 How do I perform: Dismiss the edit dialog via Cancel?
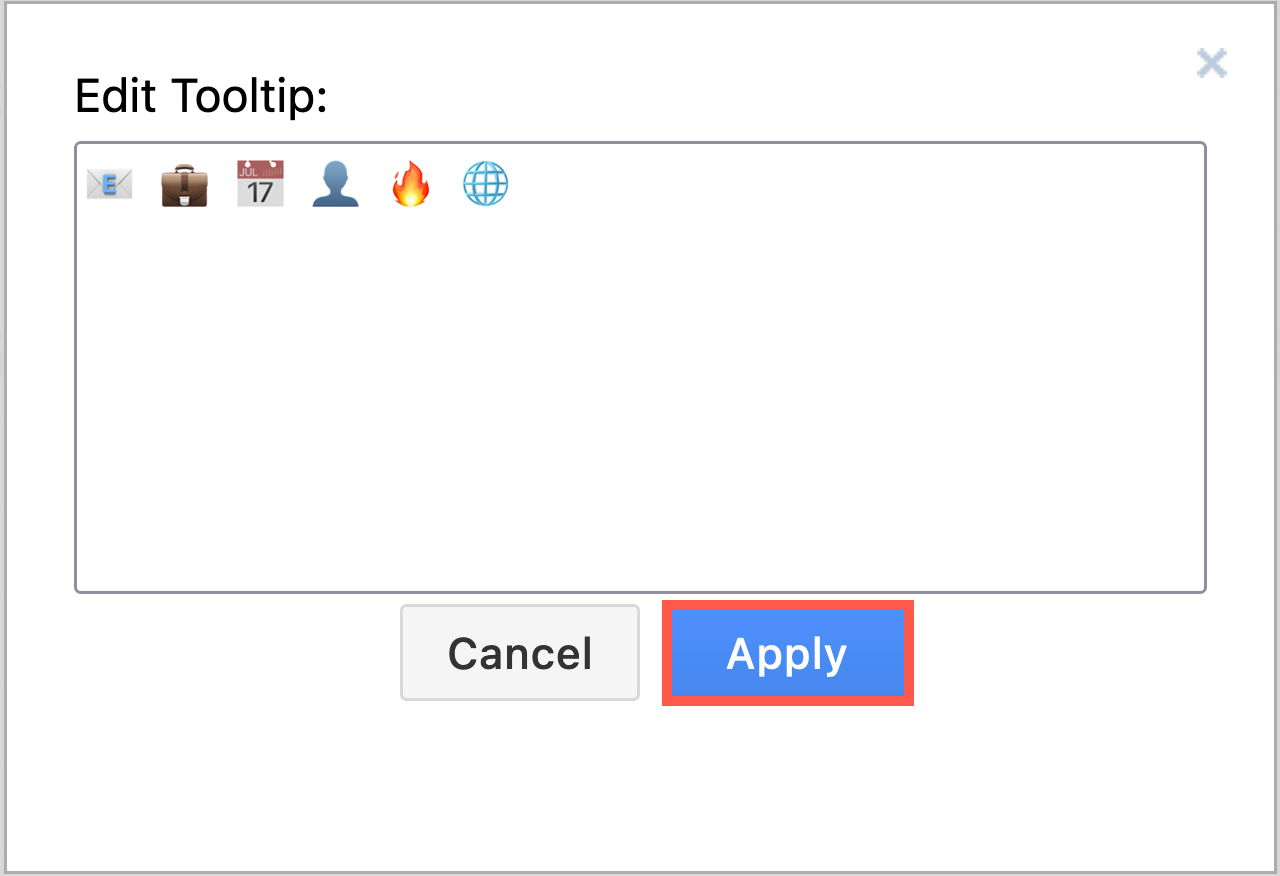(519, 652)
